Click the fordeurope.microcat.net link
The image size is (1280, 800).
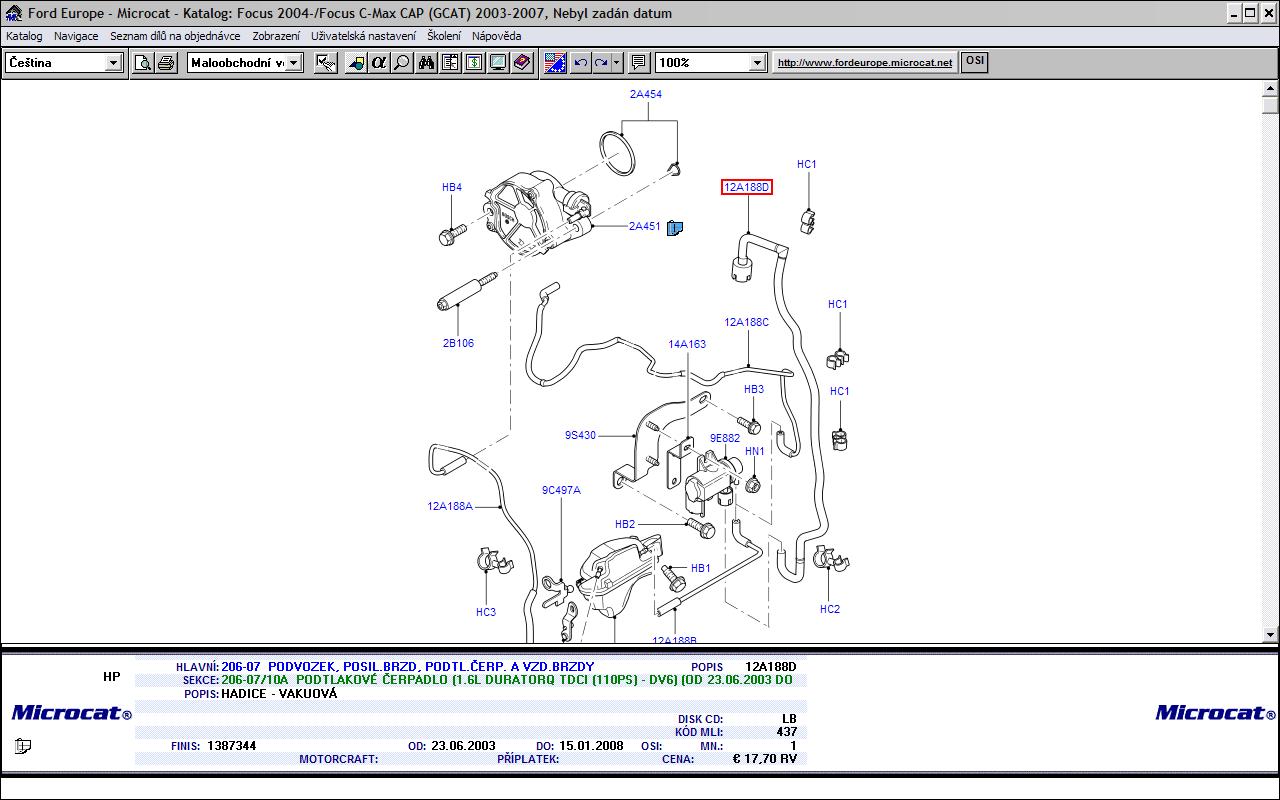click(865, 62)
